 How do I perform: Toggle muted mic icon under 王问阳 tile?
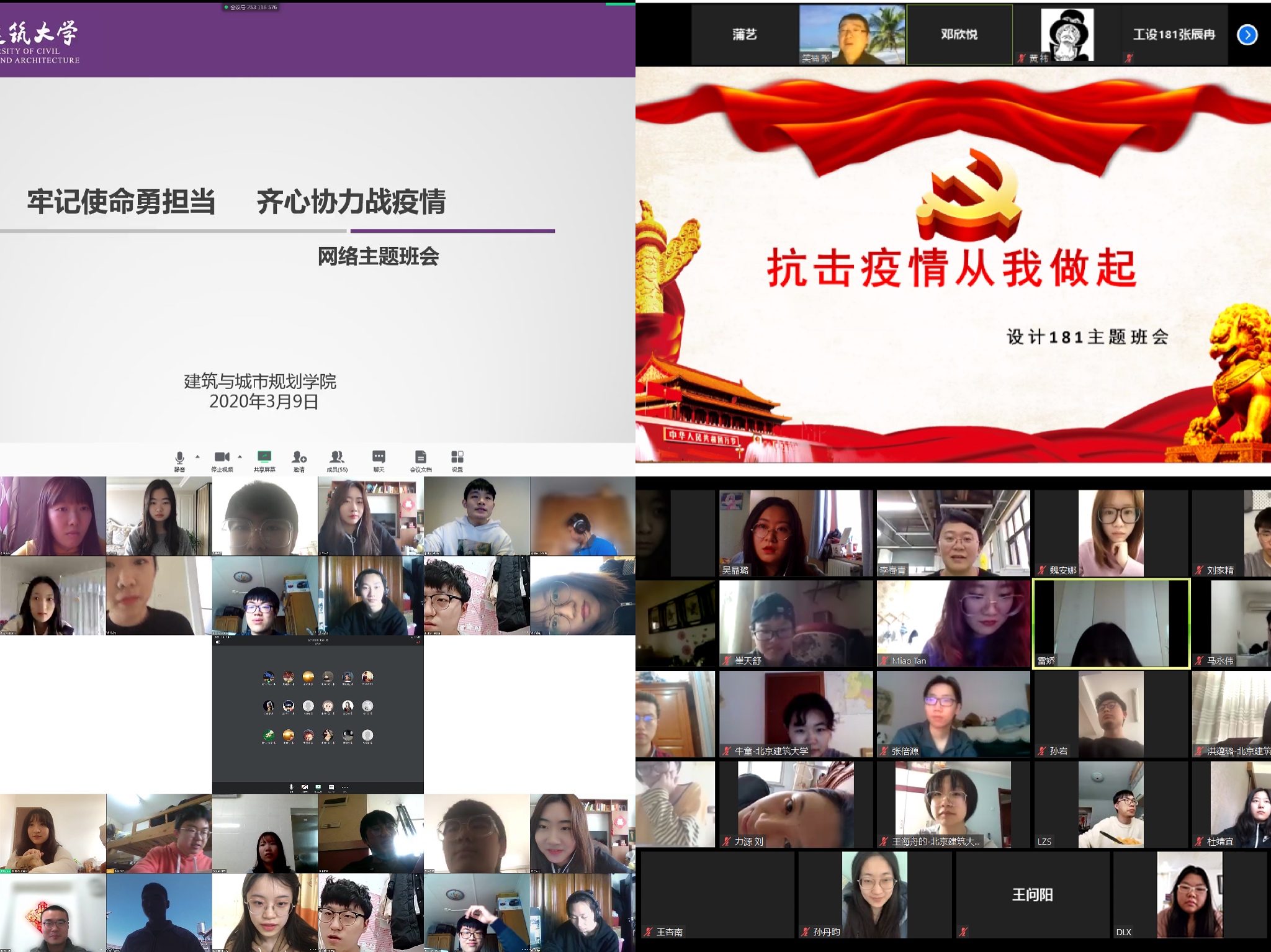coord(963,932)
